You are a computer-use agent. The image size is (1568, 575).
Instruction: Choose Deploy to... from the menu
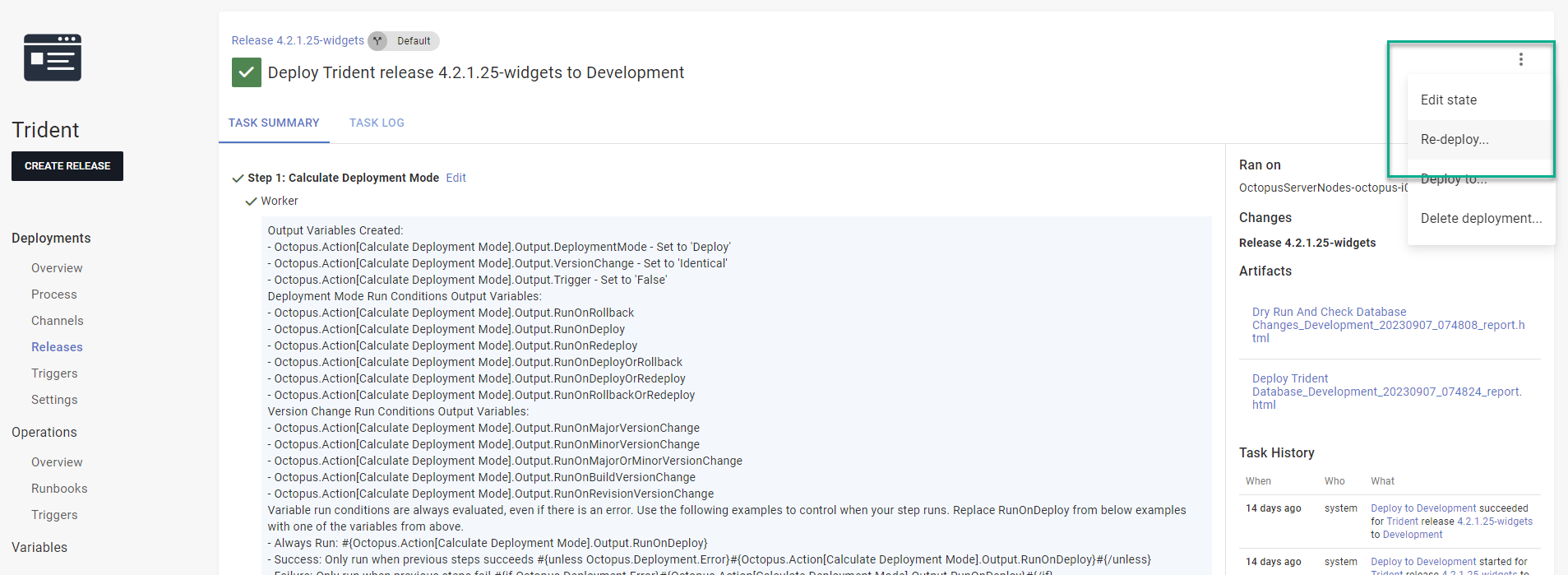(1481, 179)
